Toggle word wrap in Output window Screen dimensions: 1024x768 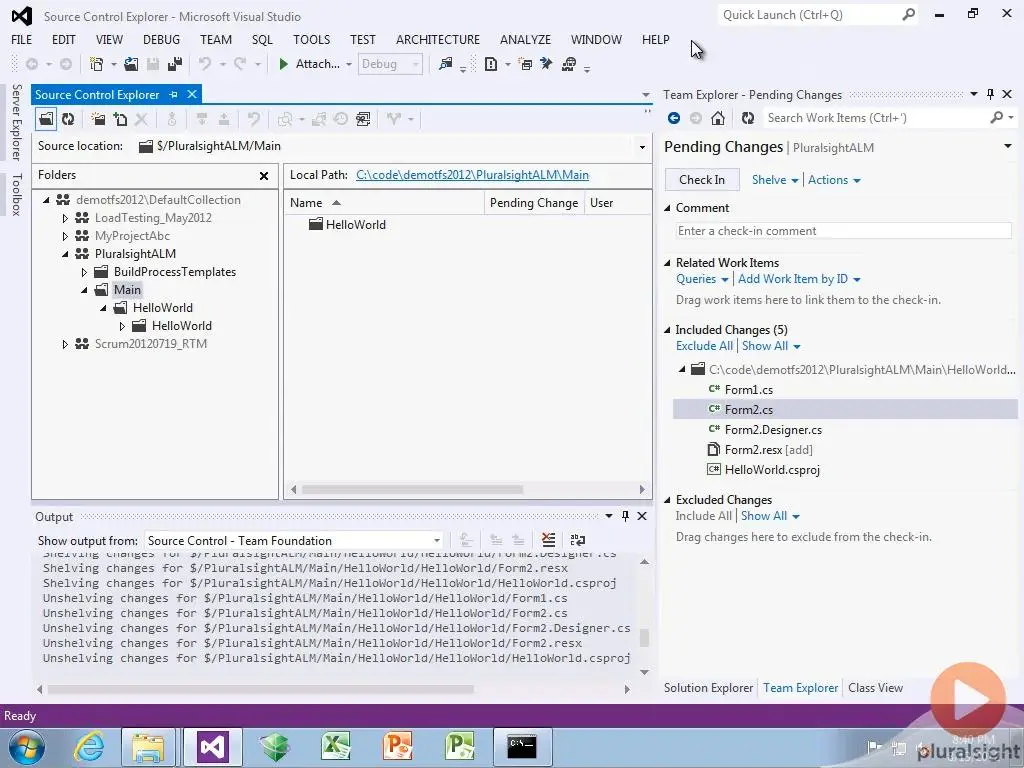point(578,540)
